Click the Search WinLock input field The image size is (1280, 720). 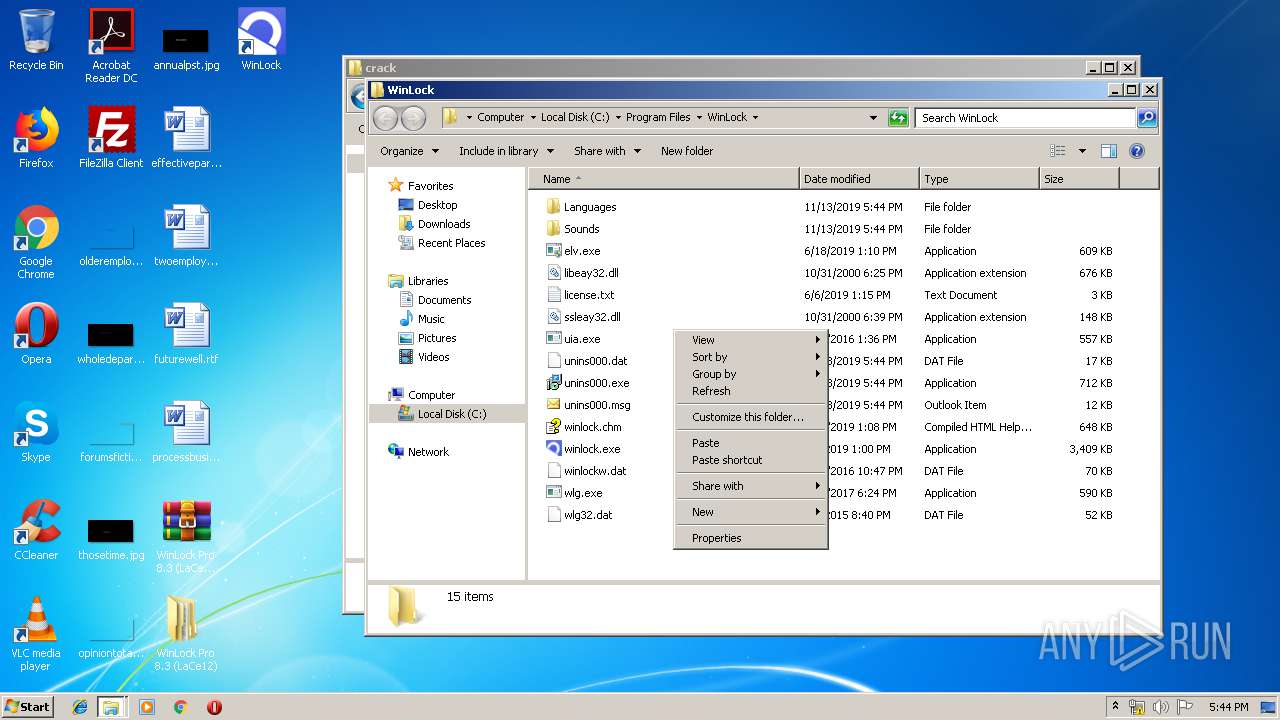tap(1026, 118)
